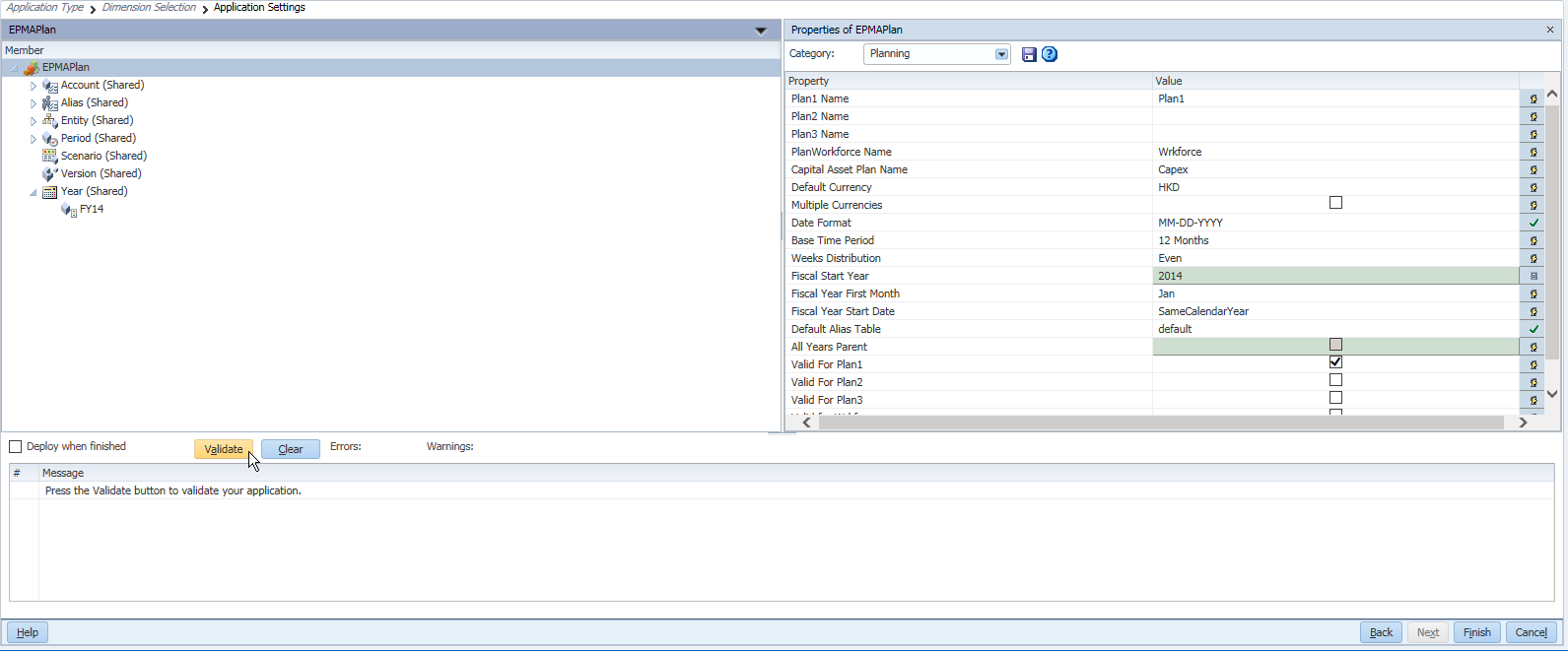Click the status icon for Fiscal Year First Month
Screen dimensions: 1568x651
1534,294
